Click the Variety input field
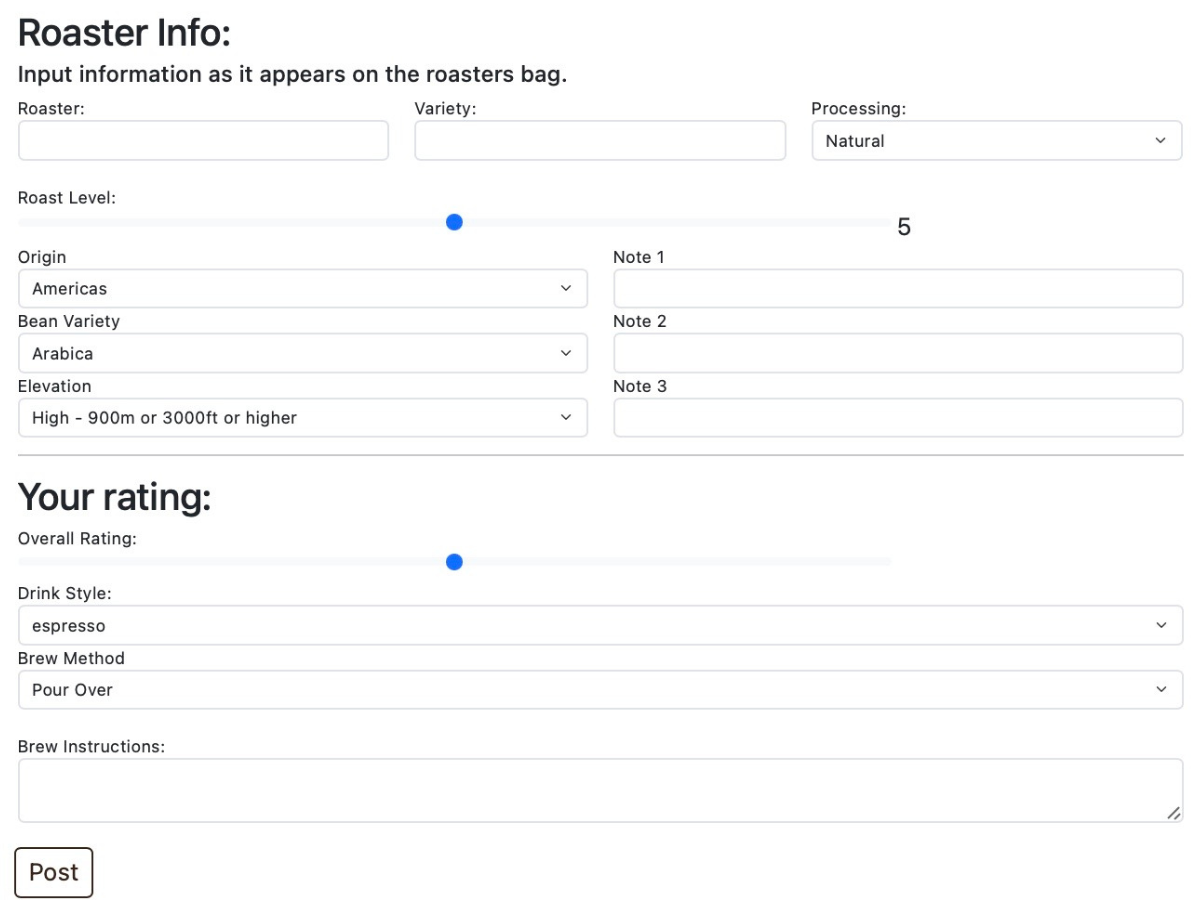Screen dimensions: 1200x900 coord(600,141)
